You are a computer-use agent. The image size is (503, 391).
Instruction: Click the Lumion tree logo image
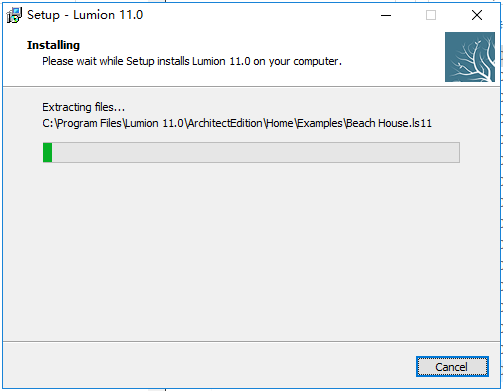pos(470,57)
